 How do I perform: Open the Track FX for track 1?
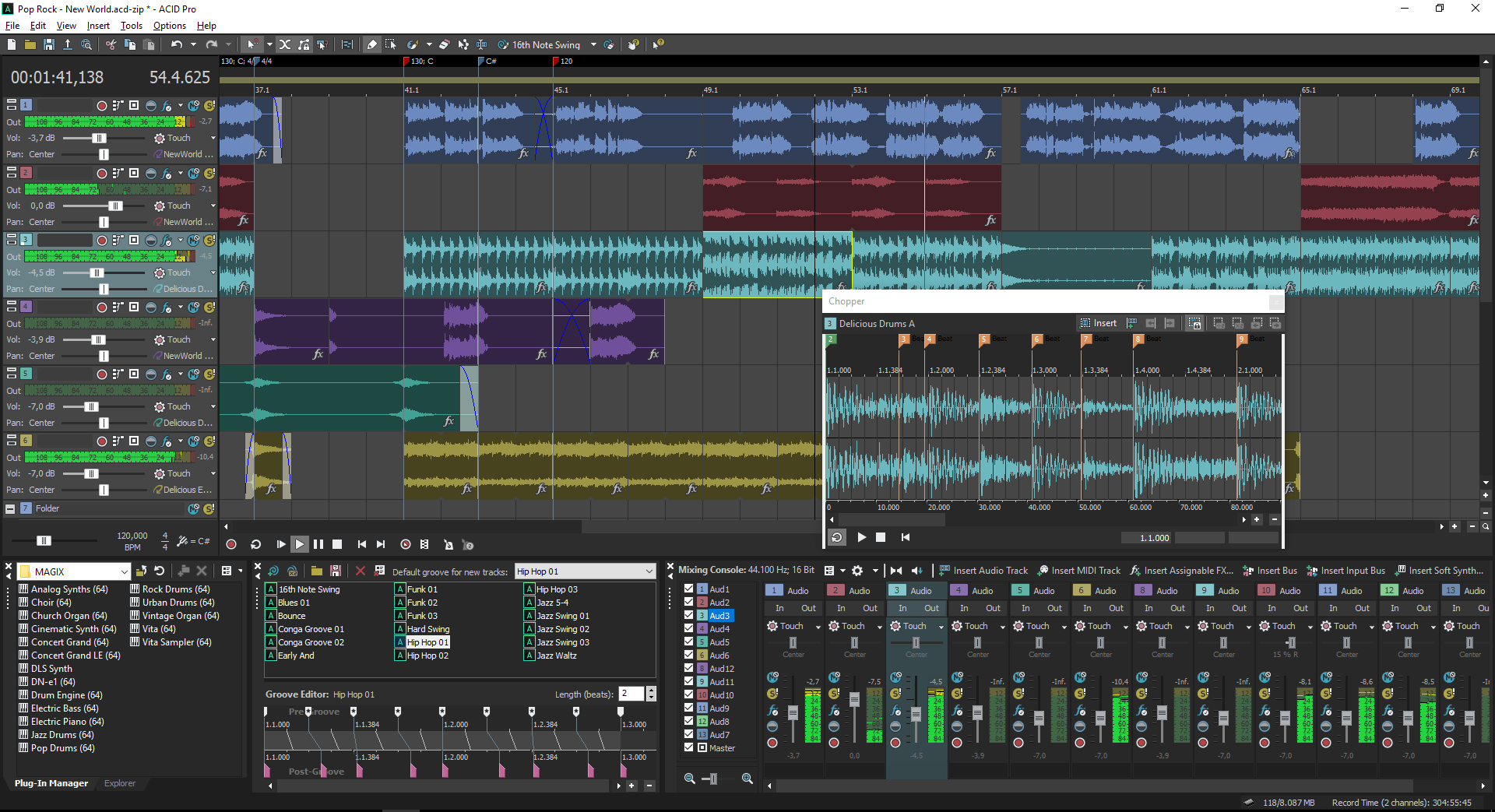click(x=165, y=107)
